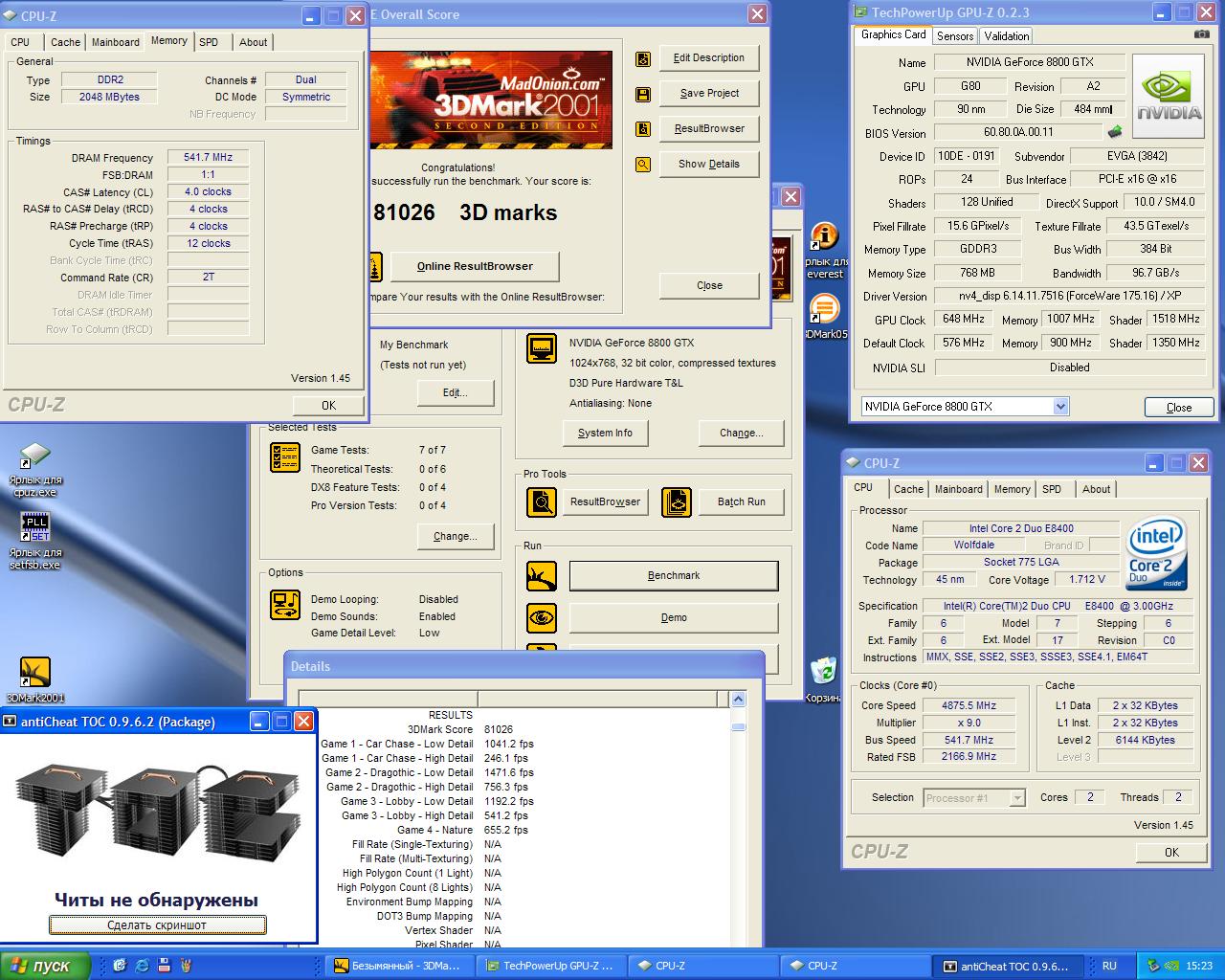Click the Windows пуск start button
Viewport: 1225px width, 980px height.
(x=45, y=966)
